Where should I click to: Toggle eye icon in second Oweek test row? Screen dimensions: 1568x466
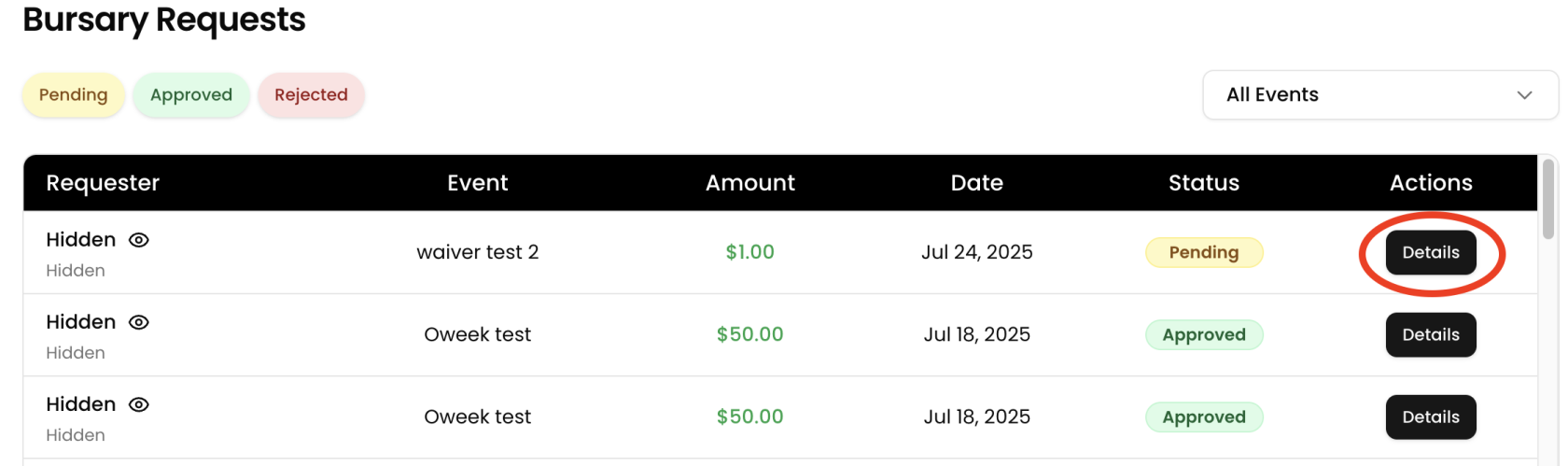[138, 404]
